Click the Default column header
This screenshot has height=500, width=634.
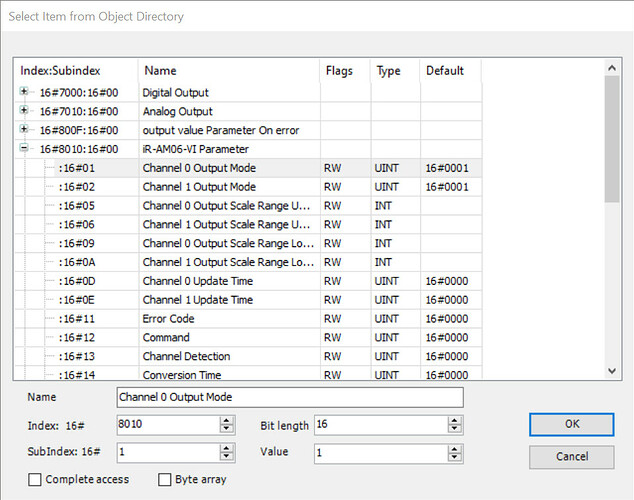[x=451, y=71]
